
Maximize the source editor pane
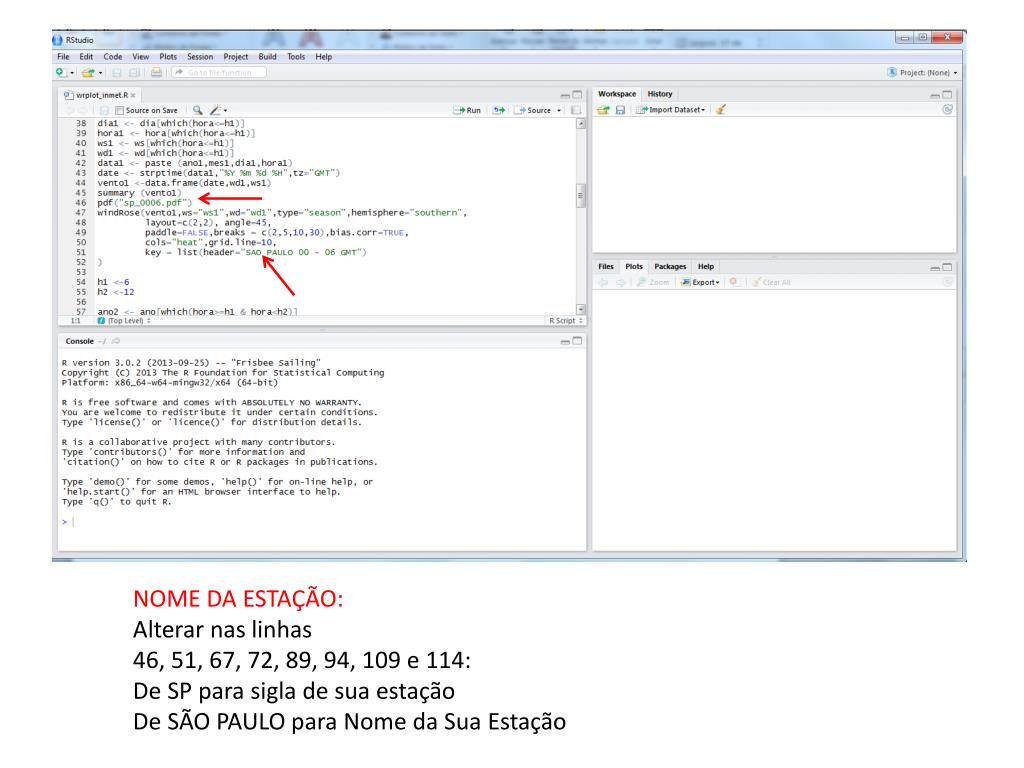577,95
